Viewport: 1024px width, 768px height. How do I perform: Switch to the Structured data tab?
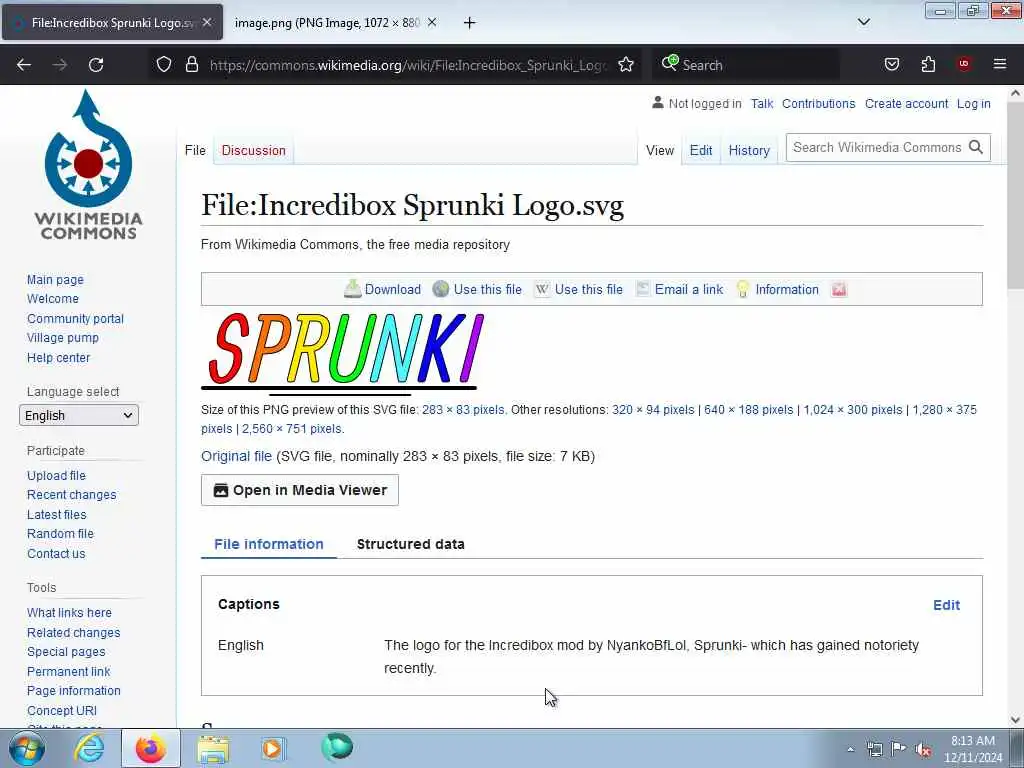click(411, 544)
